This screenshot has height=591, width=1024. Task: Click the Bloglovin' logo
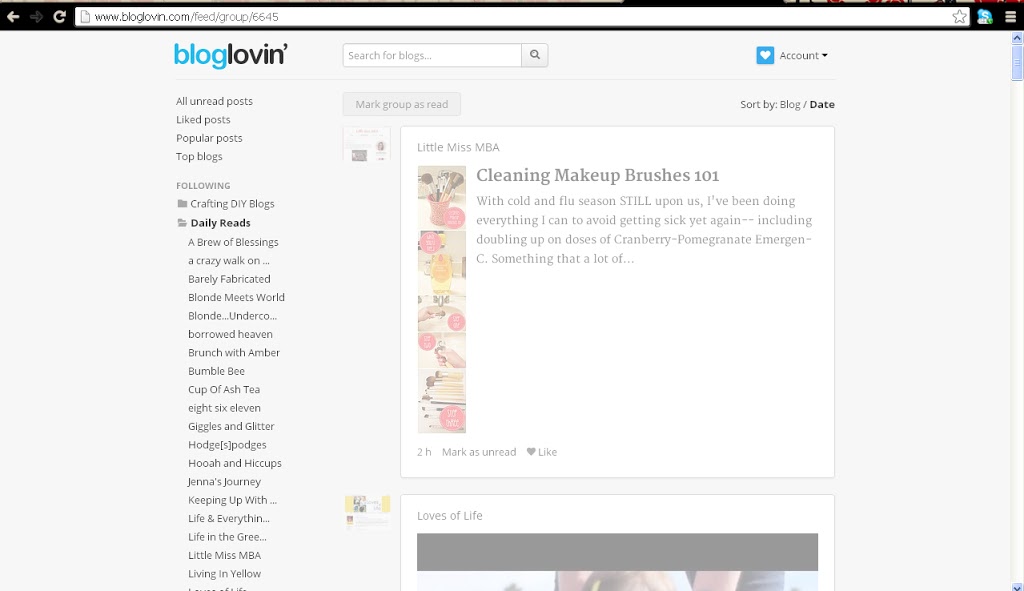[x=230, y=55]
